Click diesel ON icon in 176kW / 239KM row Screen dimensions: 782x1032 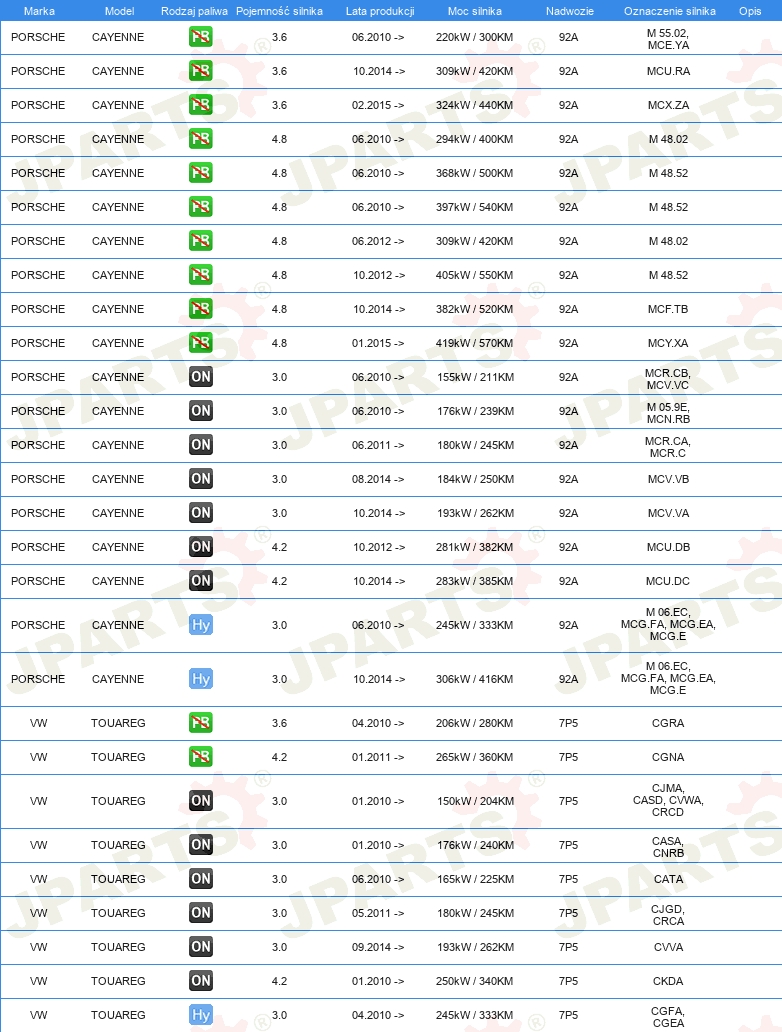point(201,411)
